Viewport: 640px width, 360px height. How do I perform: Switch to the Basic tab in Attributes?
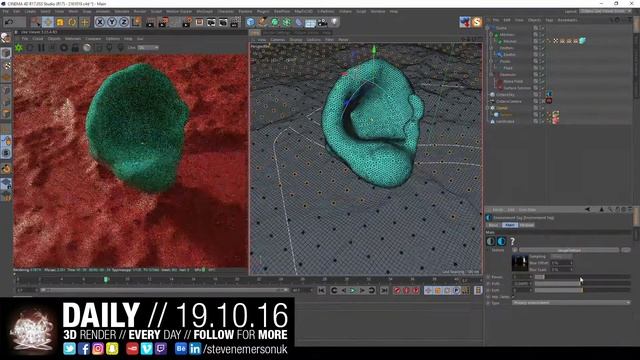tap(493, 225)
